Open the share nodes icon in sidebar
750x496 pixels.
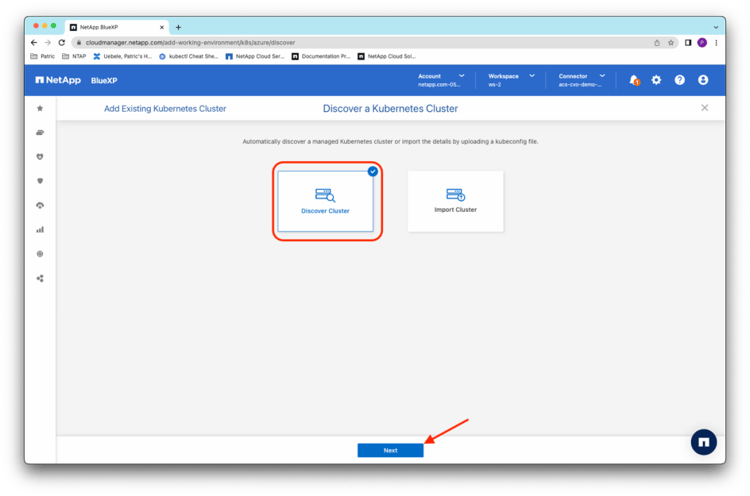point(40,278)
